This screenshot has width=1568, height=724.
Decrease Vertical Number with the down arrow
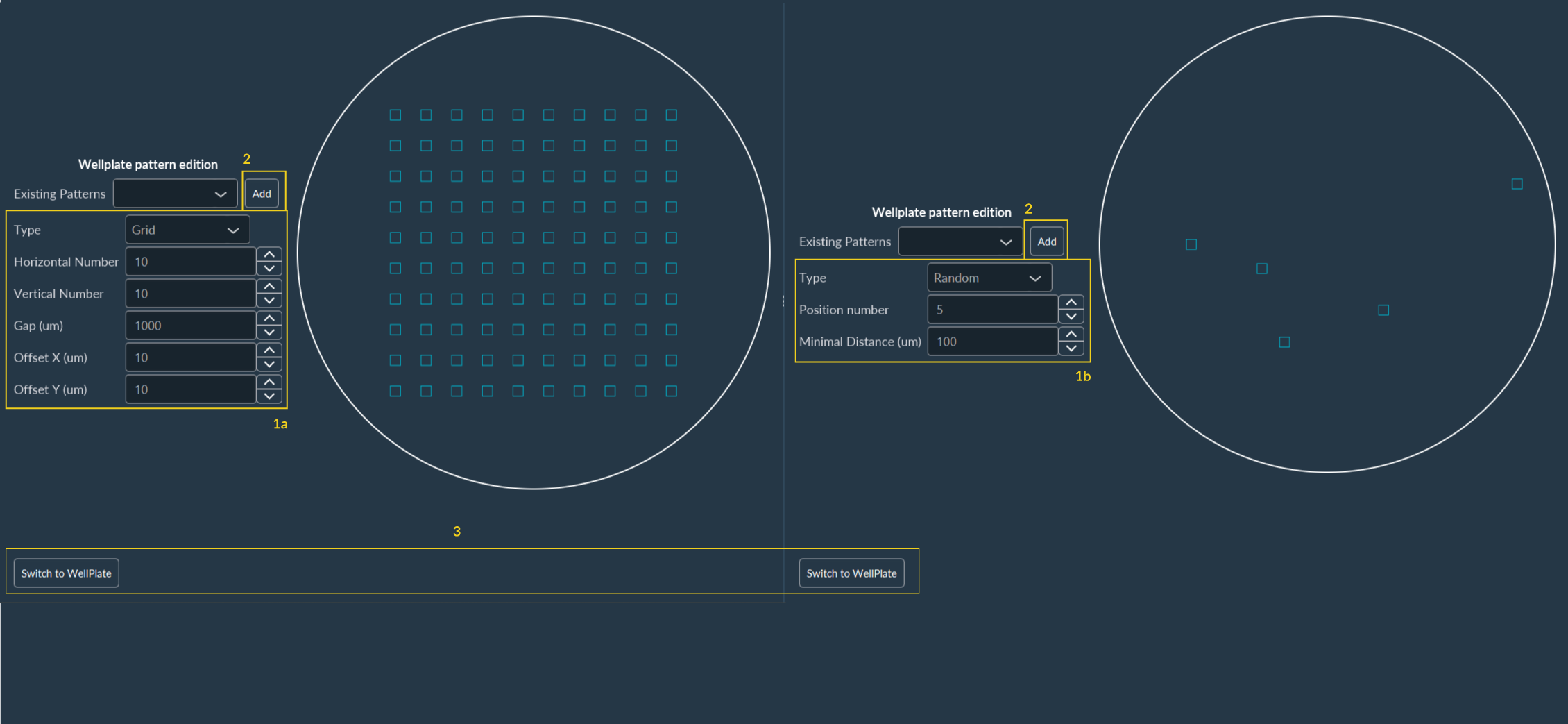[x=270, y=300]
